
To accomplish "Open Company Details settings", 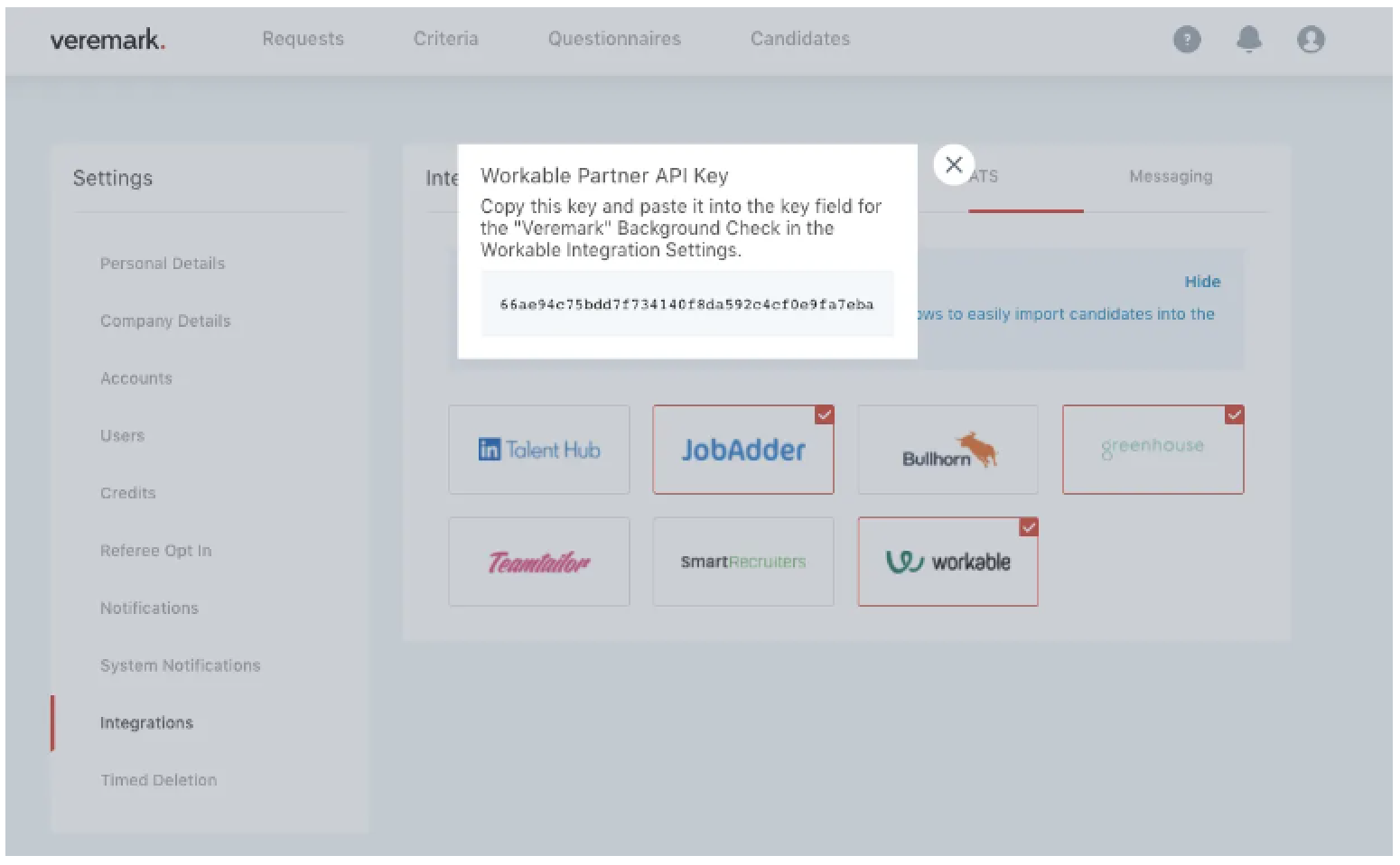I will 165,321.
